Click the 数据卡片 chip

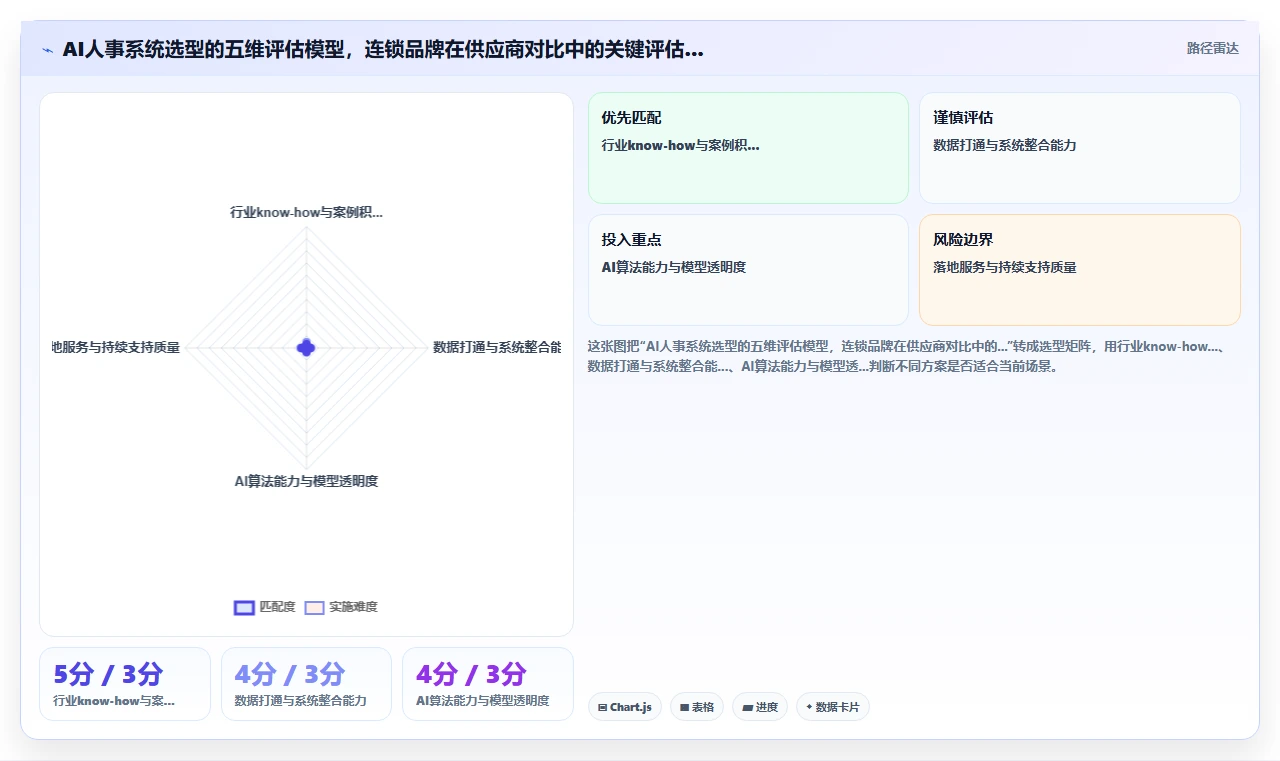(x=833, y=707)
